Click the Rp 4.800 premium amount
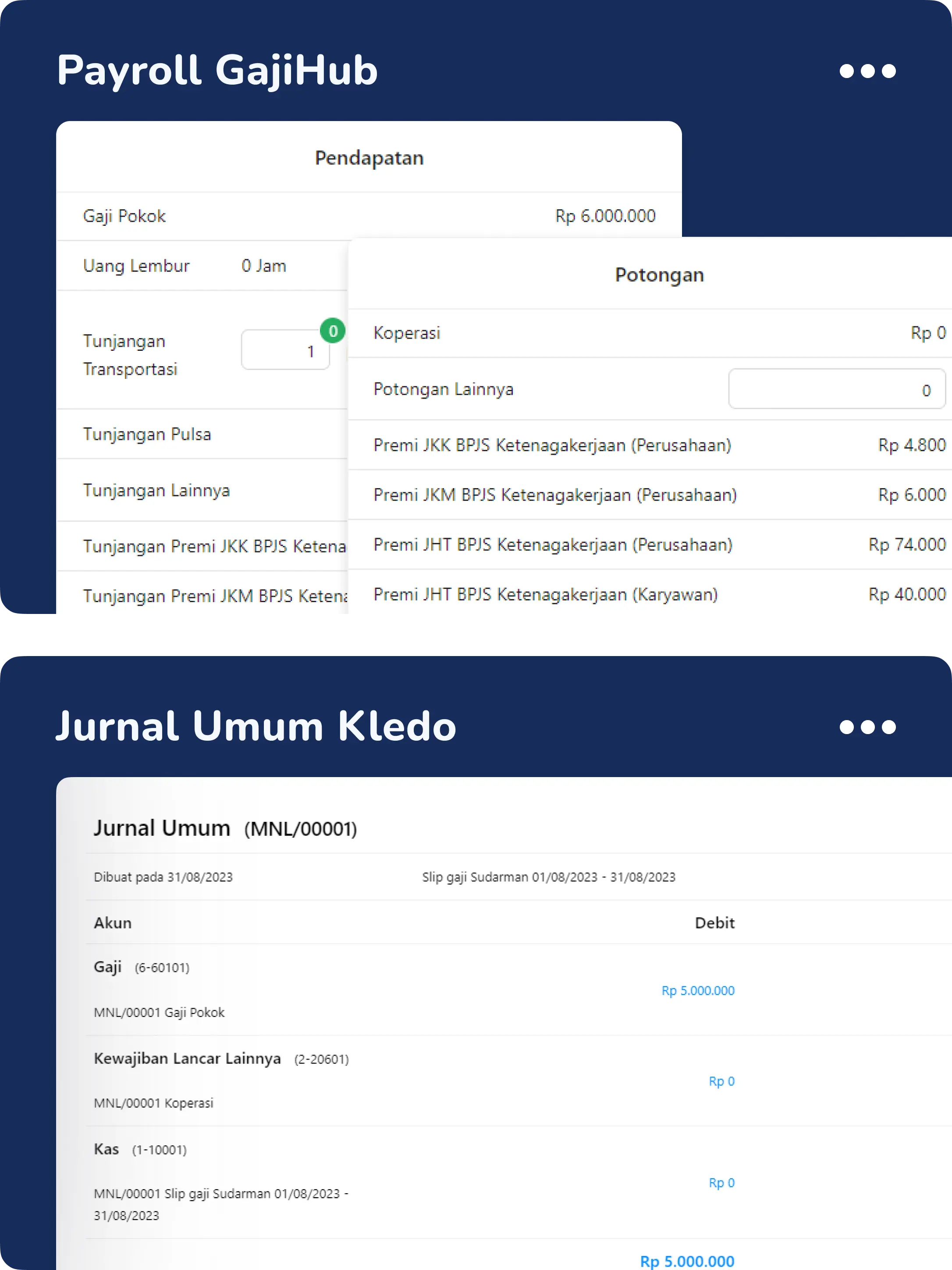Image resolution: width=952 pixels, height=1270 pixels. click(912, 445)
